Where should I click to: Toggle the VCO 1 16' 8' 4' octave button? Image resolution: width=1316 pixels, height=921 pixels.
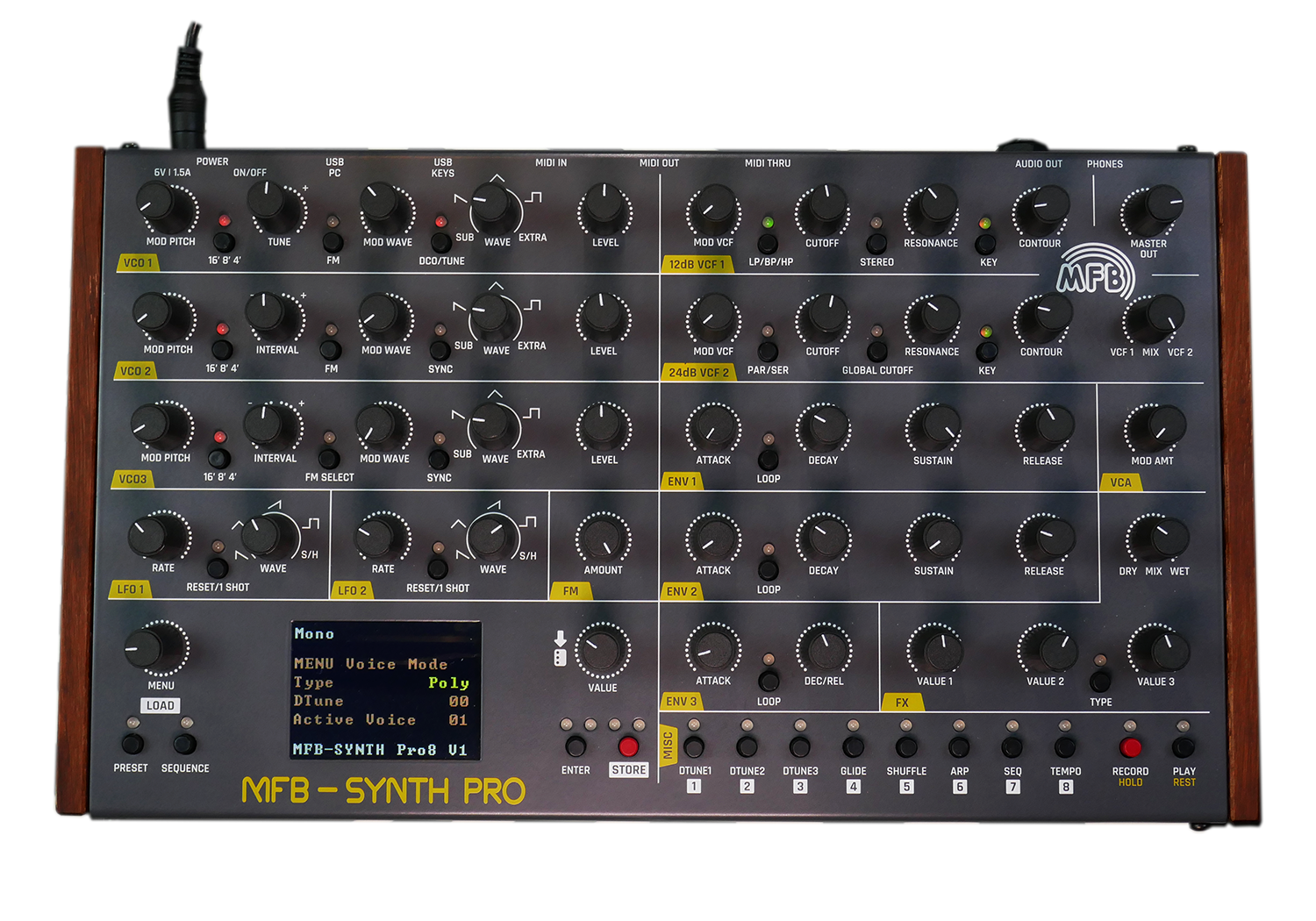[x=224, y=241]
